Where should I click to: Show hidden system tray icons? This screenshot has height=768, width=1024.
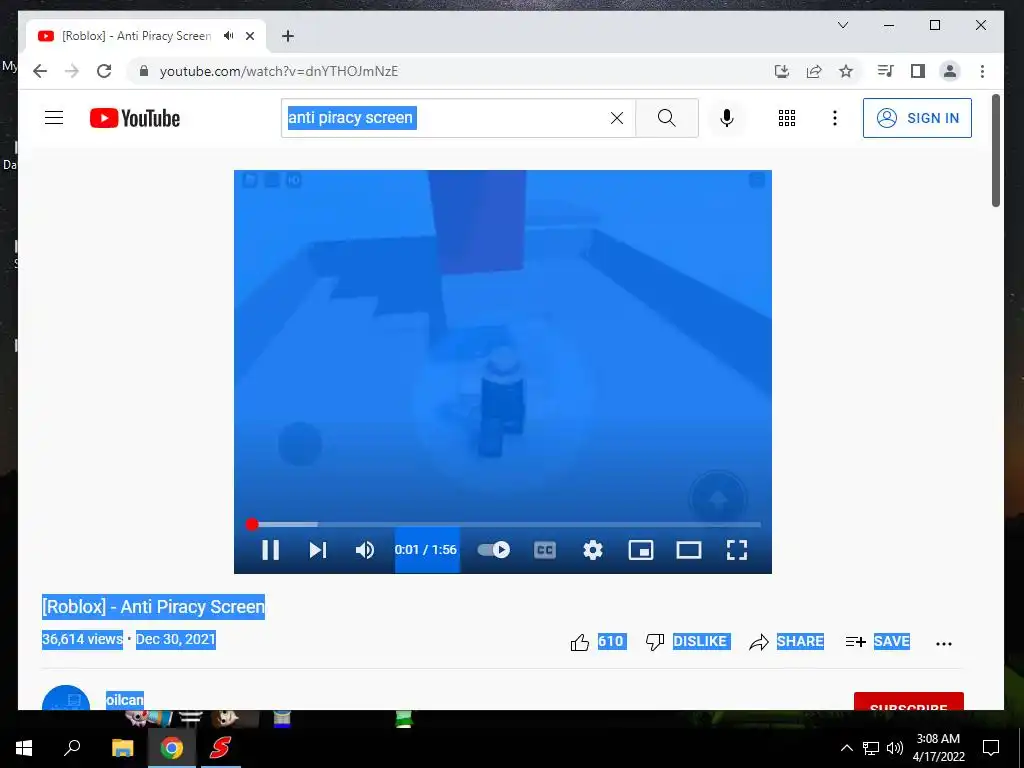click(x=846, y=748)
